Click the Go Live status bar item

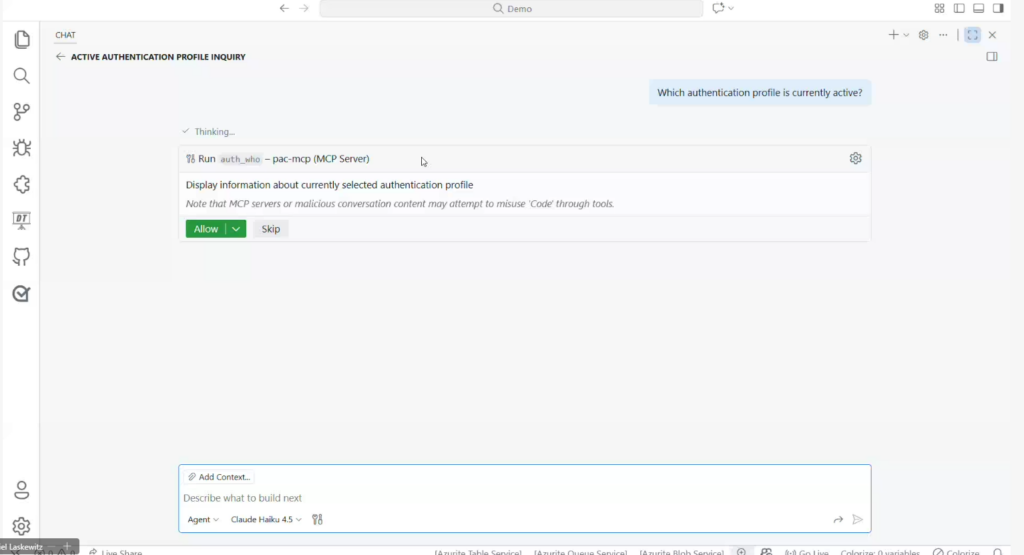click(807, 552)
